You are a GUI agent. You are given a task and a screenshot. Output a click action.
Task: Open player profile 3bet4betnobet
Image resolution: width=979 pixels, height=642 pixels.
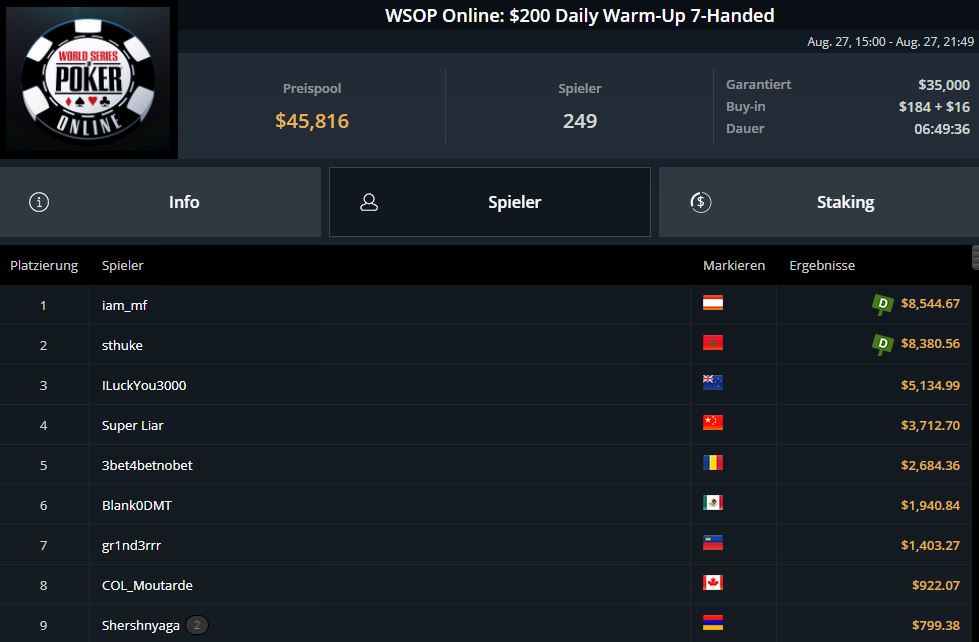click(147, 465)
